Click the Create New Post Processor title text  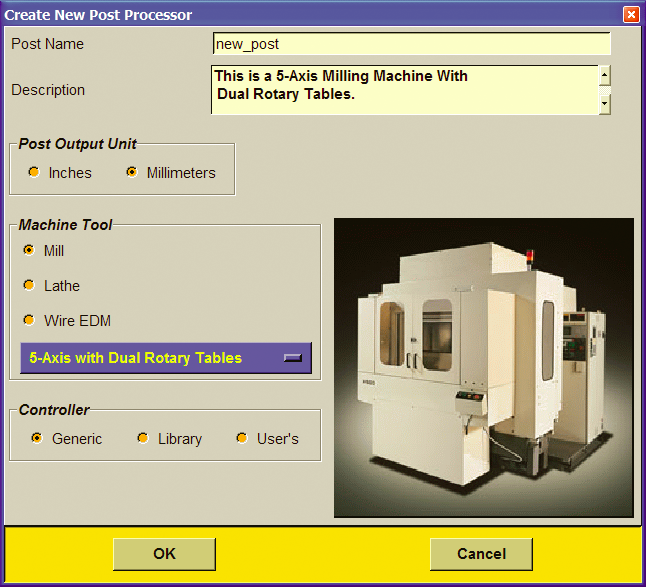[98, 15]
